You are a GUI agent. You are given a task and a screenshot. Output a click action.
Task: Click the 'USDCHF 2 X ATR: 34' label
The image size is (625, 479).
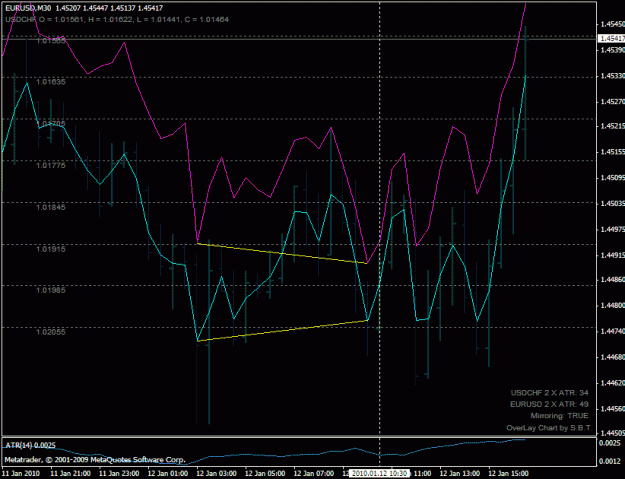coord(550,393)
